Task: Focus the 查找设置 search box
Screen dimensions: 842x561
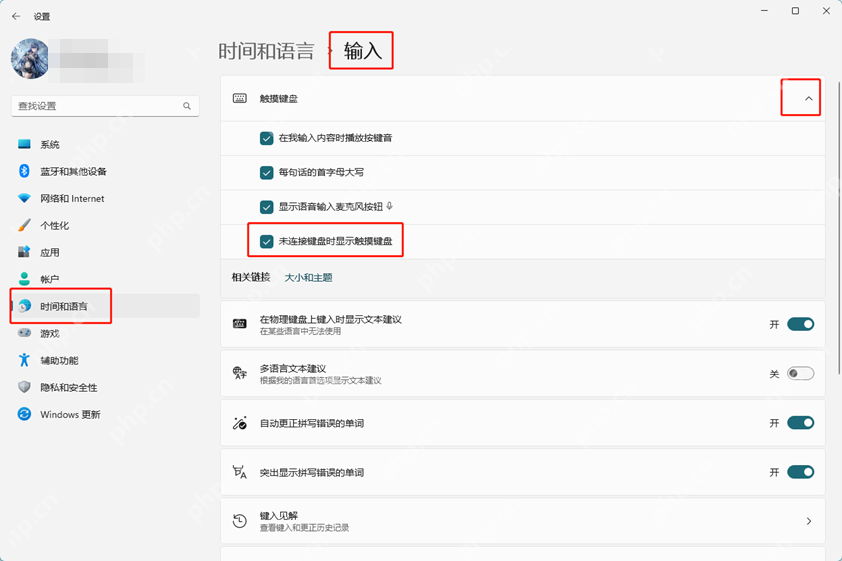Action: click(105, 106)
